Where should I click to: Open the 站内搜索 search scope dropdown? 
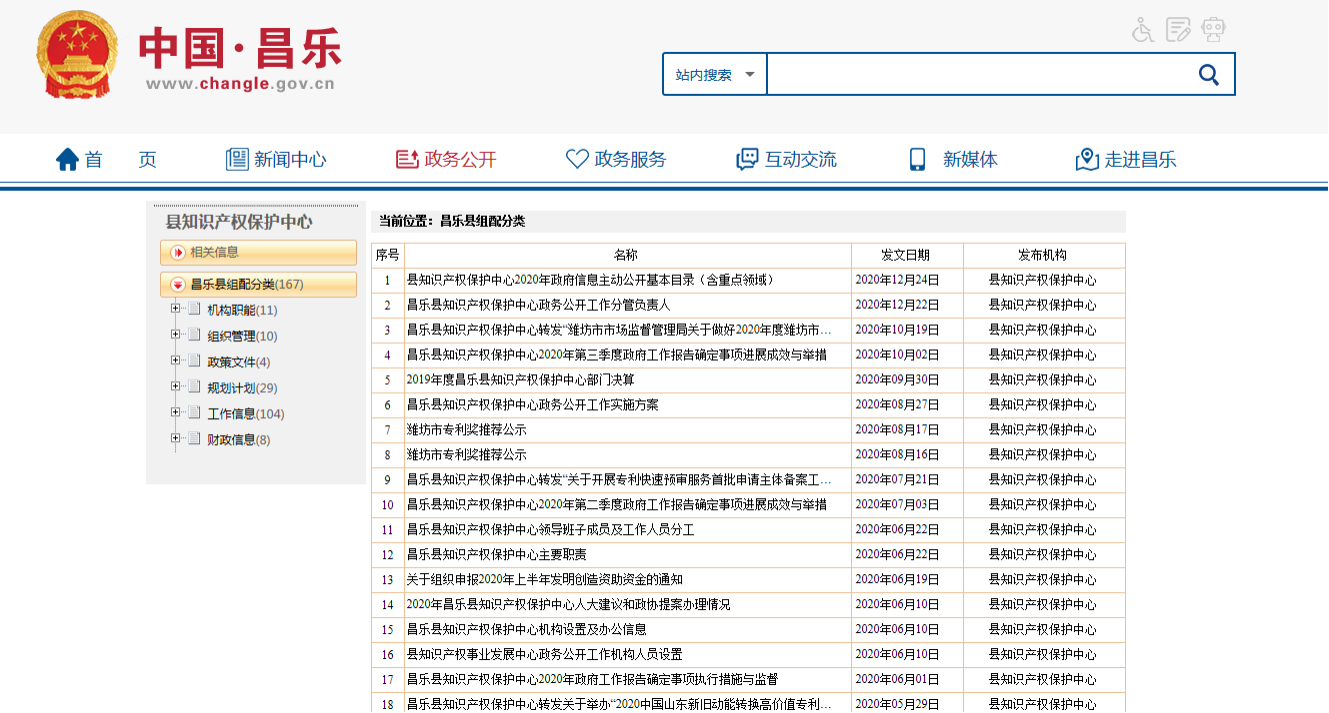(x=714, y=75)
